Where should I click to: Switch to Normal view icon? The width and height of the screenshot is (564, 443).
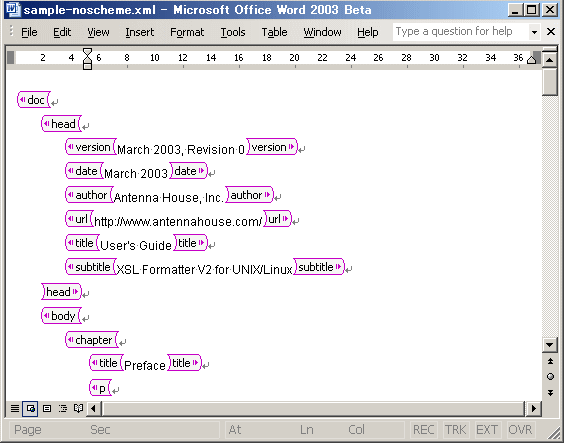[15, 408]
